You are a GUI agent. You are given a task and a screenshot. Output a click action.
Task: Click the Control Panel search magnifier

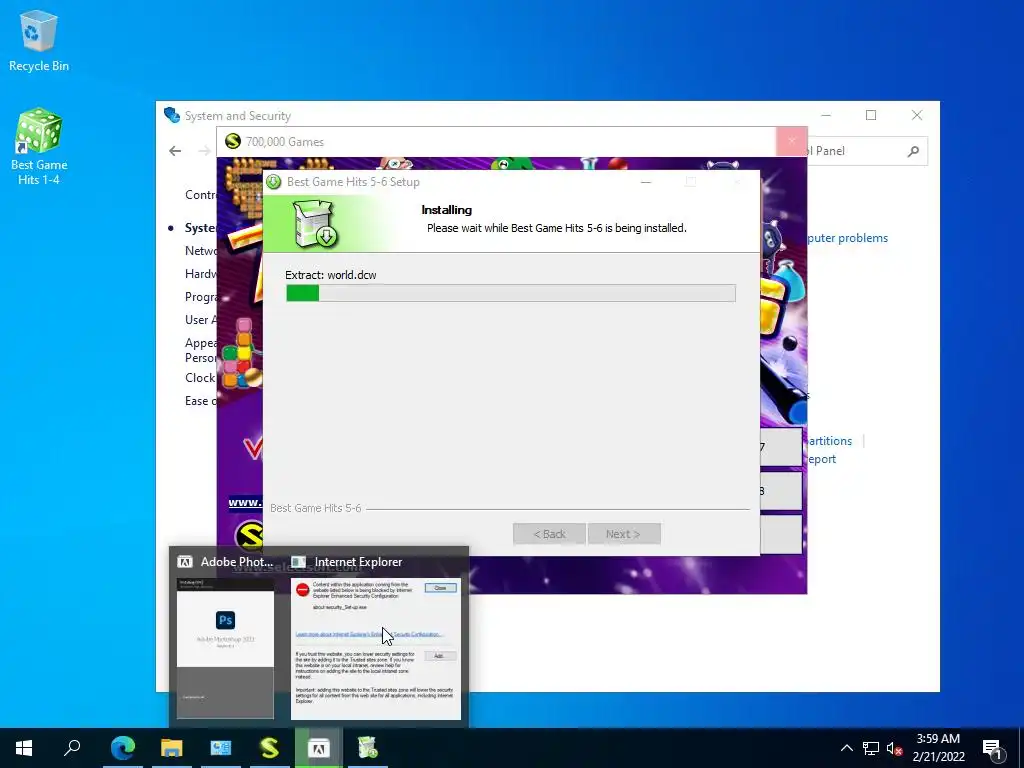(x=913, y=151)
